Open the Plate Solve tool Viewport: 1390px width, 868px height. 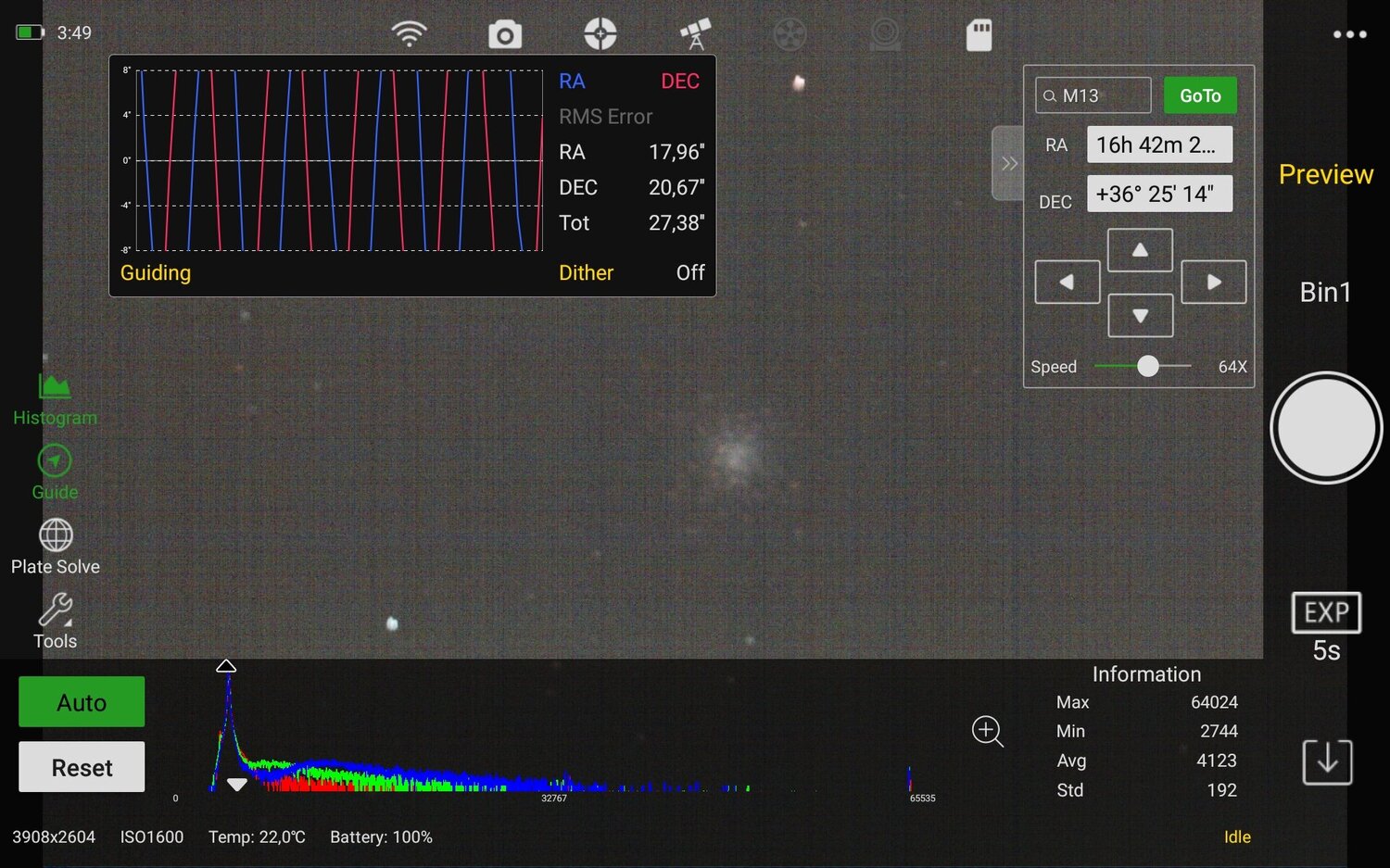54,545
